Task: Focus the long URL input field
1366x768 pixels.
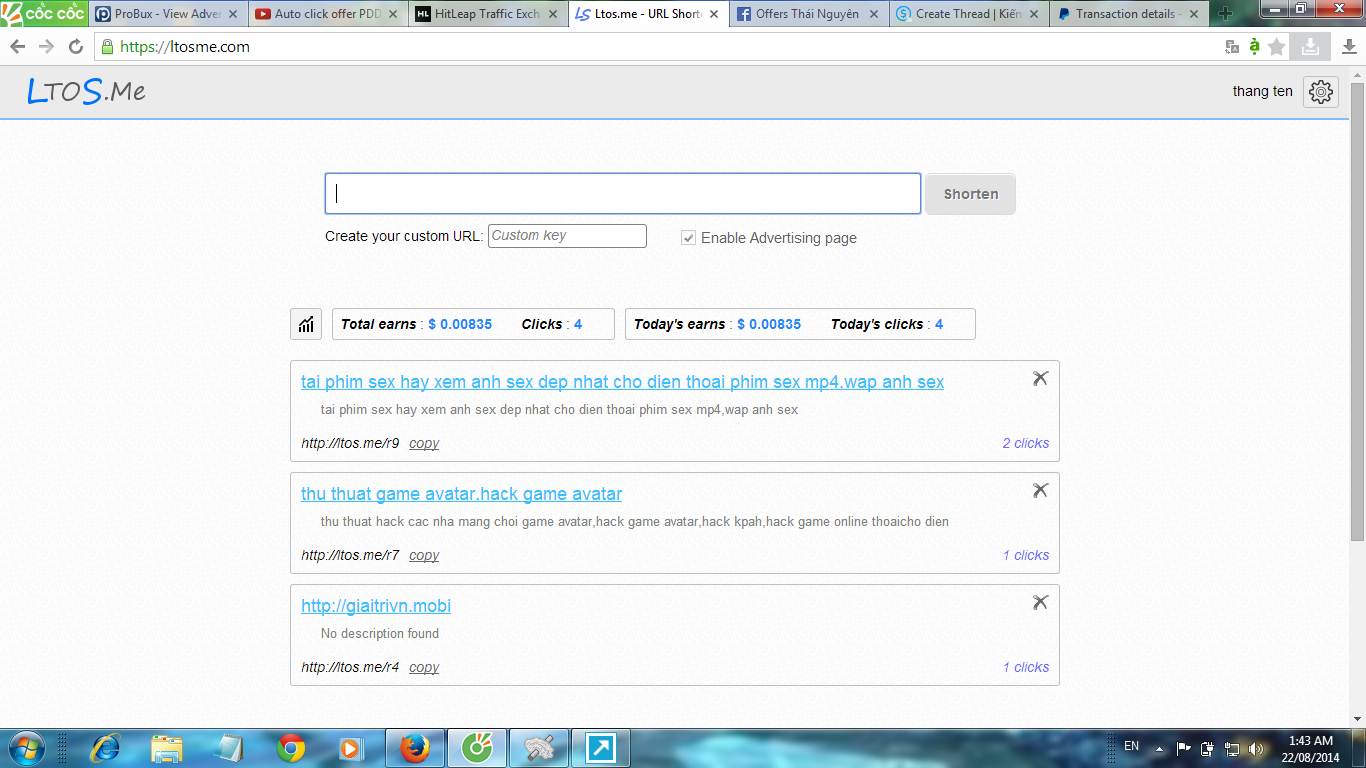Action: tap(623, 194)
